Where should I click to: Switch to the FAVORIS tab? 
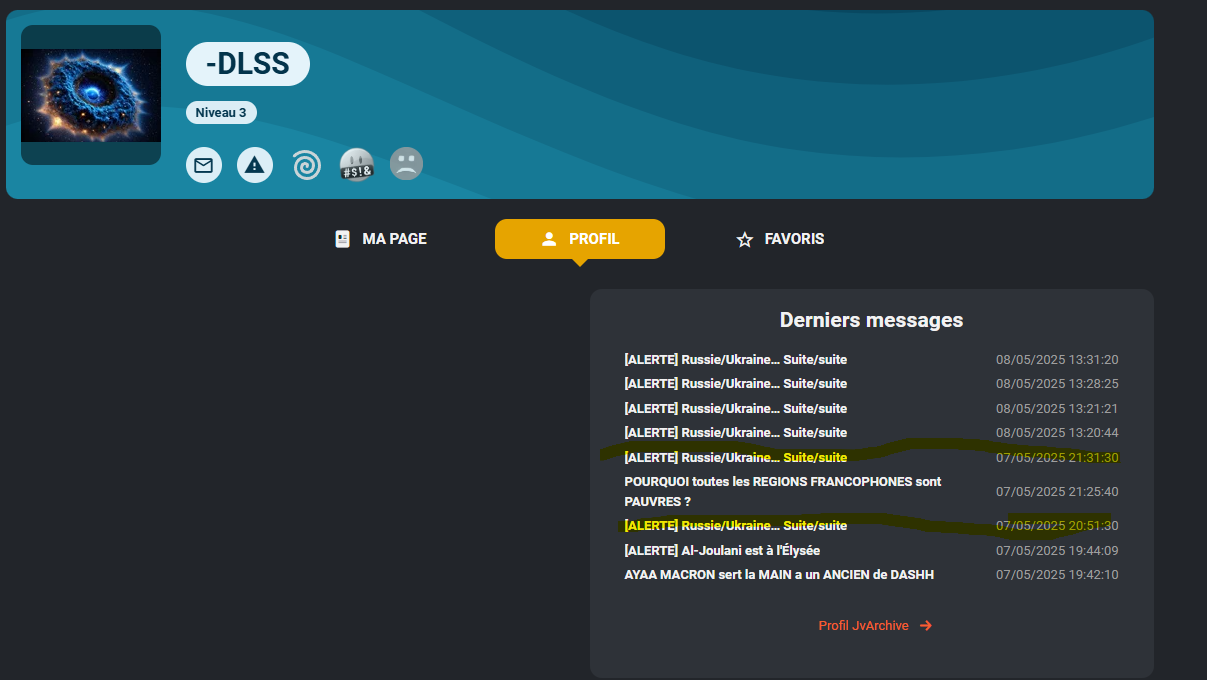click(x=780, y=239)
